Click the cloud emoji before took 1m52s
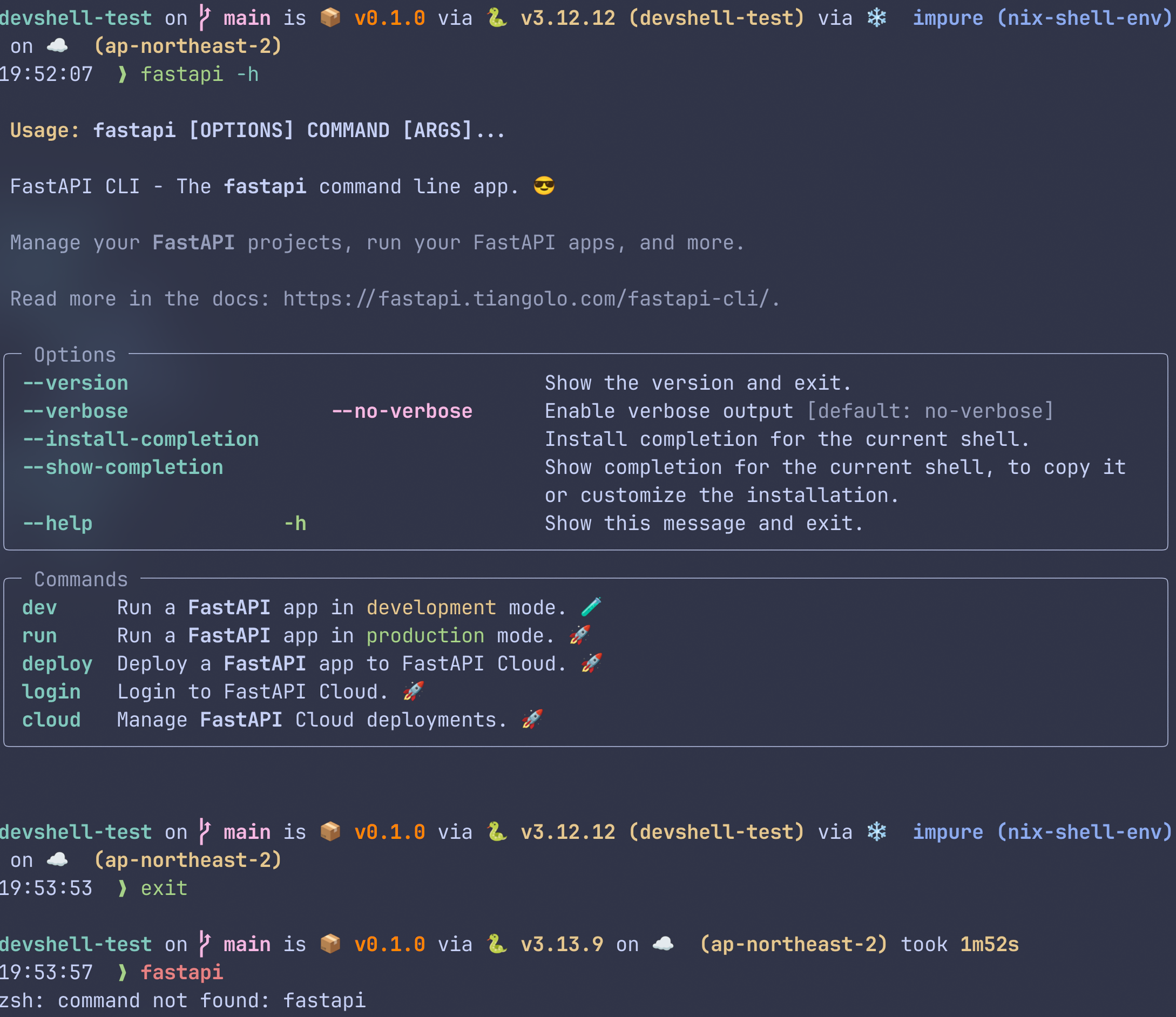Image resolution: width=1176 pixels, height=1017 pixels. pos(663,944)
